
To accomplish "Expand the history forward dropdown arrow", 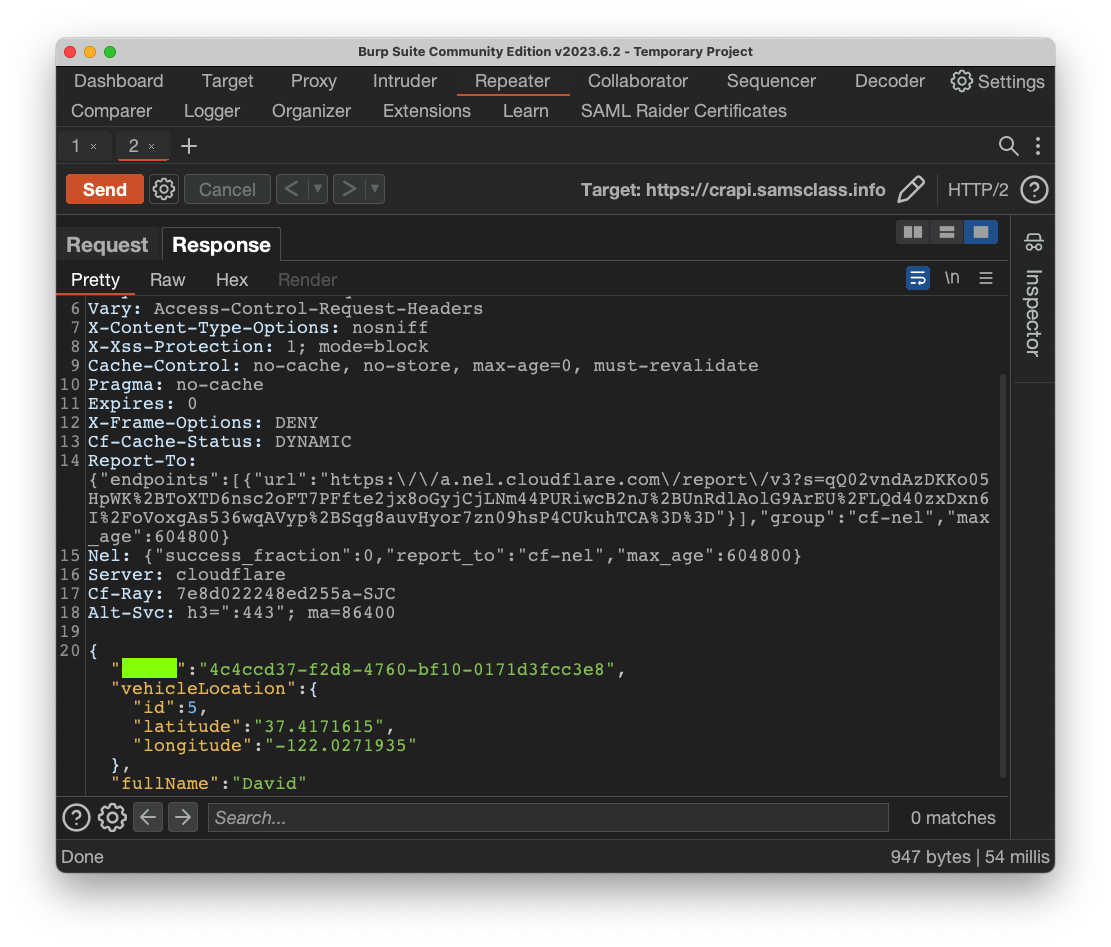I will [x=374, y=189].
